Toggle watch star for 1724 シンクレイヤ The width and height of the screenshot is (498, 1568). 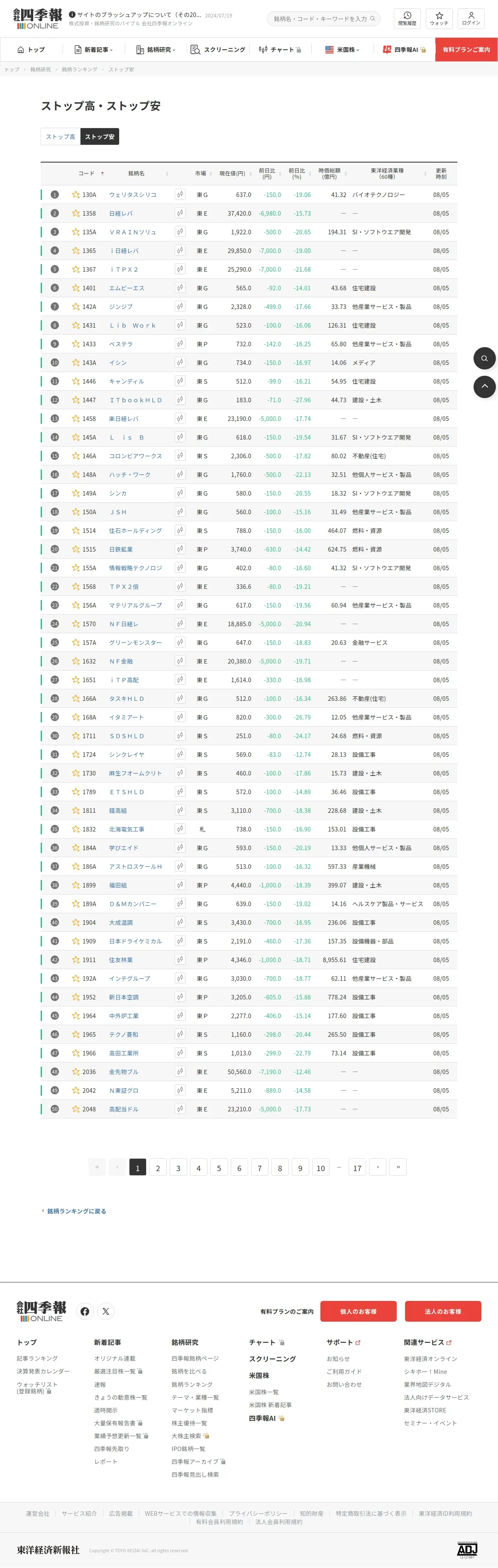(76, 754)
